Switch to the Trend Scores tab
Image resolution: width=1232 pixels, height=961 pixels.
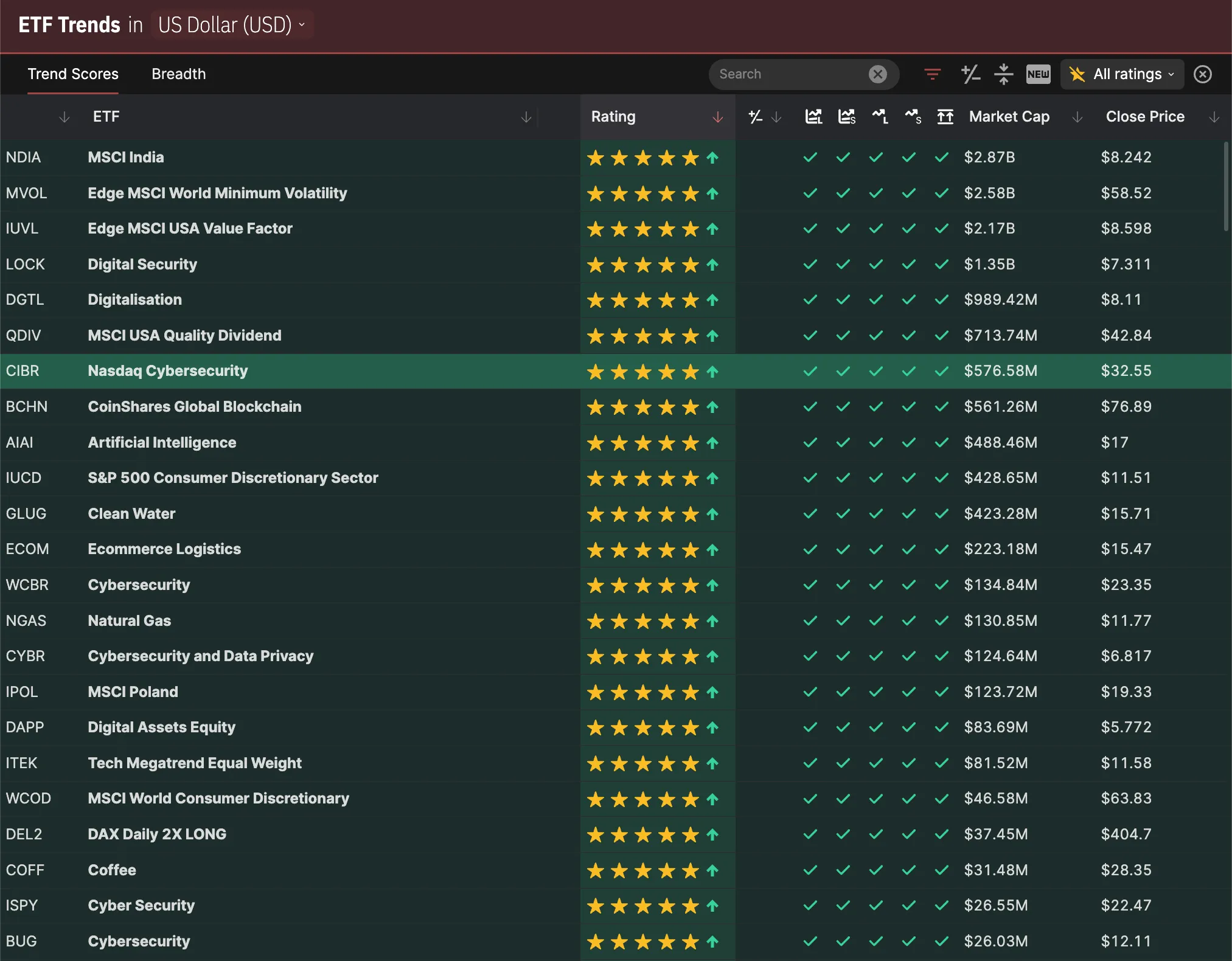(x=73, y=74)
